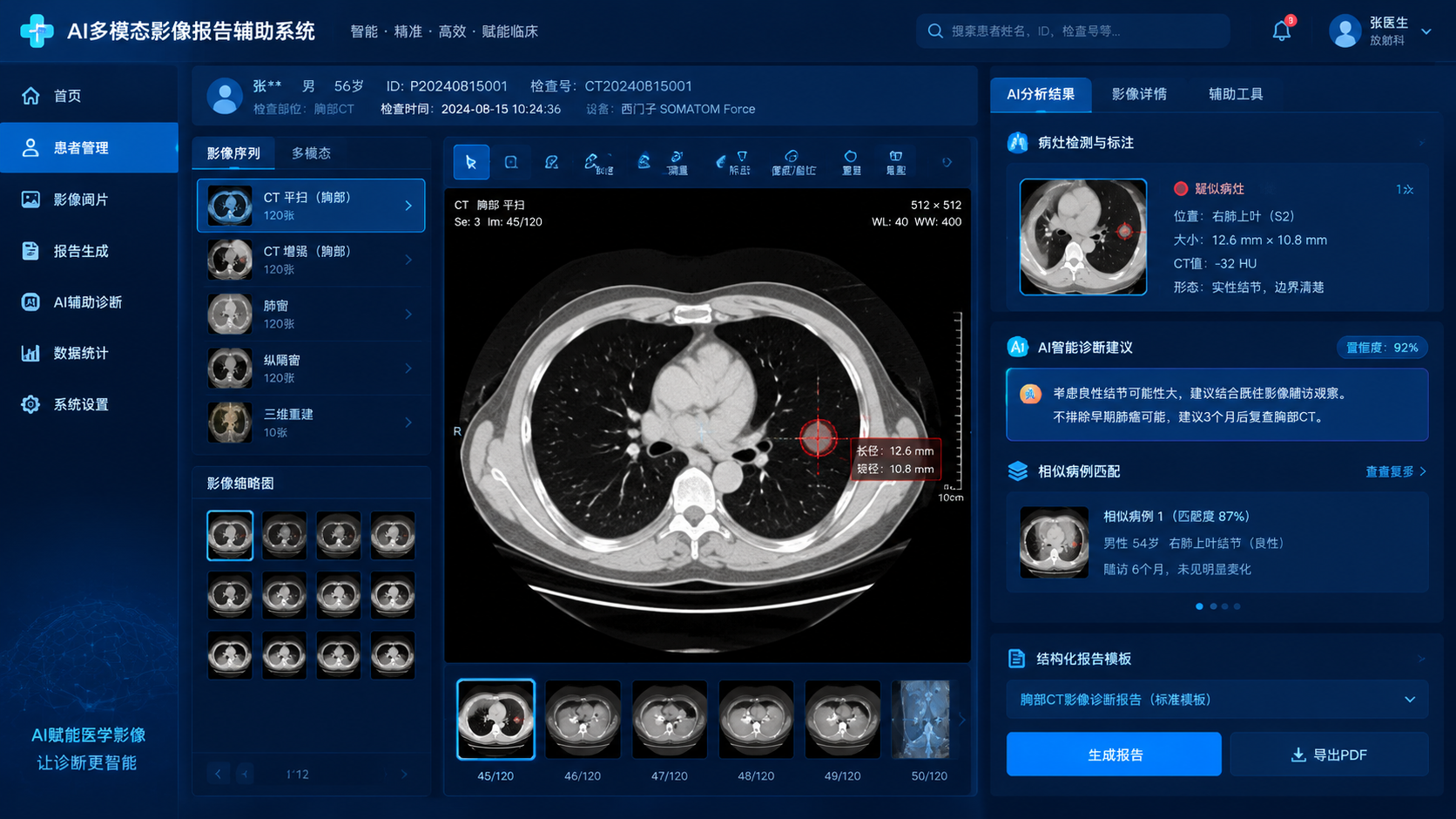Open the 50/120 blue 3D thumbnail

[921, 720]
